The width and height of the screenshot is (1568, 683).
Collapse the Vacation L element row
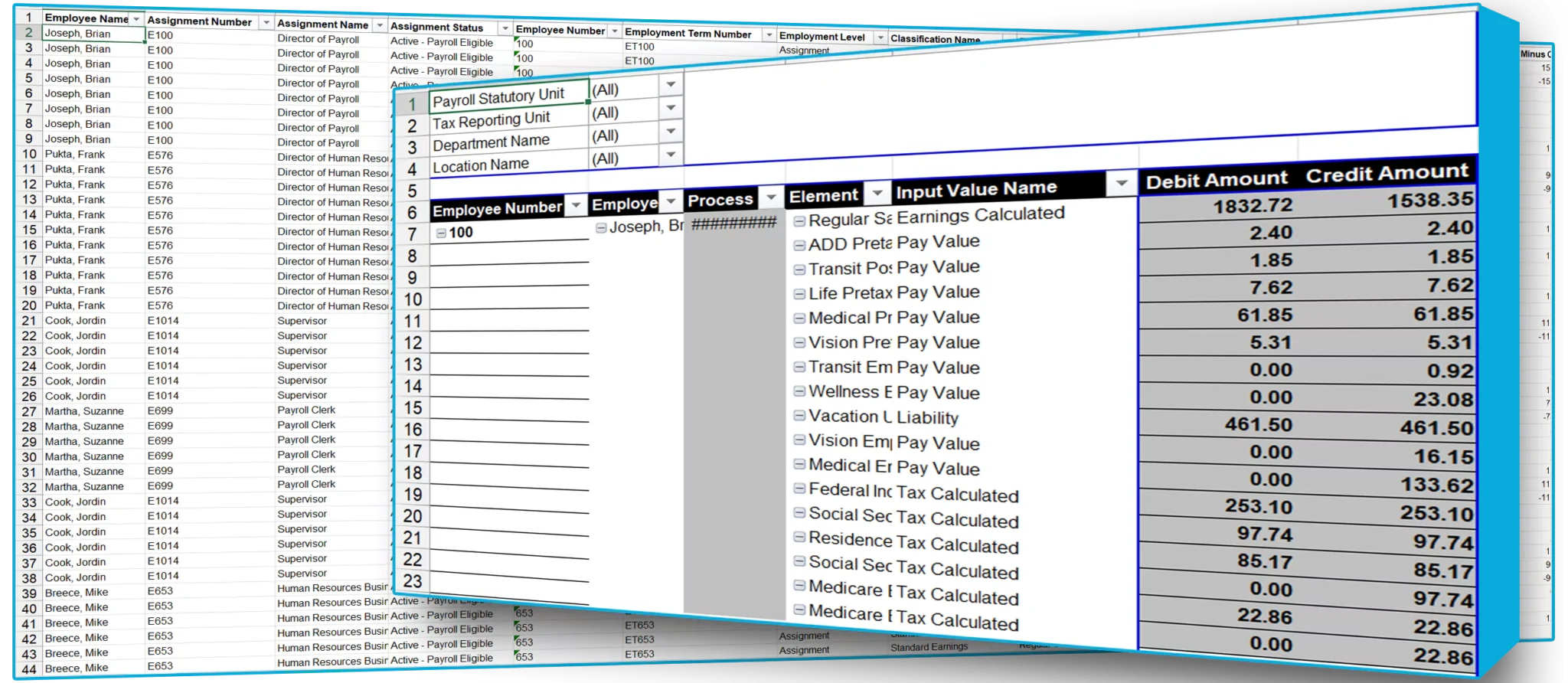(x=799, y=416)
